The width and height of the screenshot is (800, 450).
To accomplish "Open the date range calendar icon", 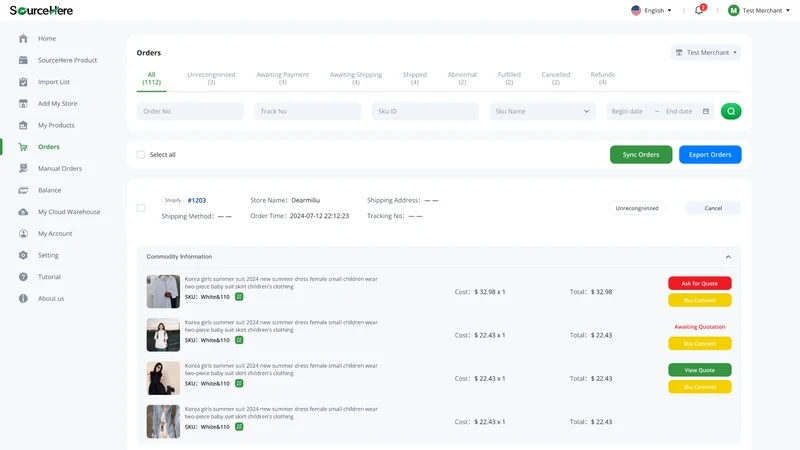I will pyautogui.click(x=706, y=111).
